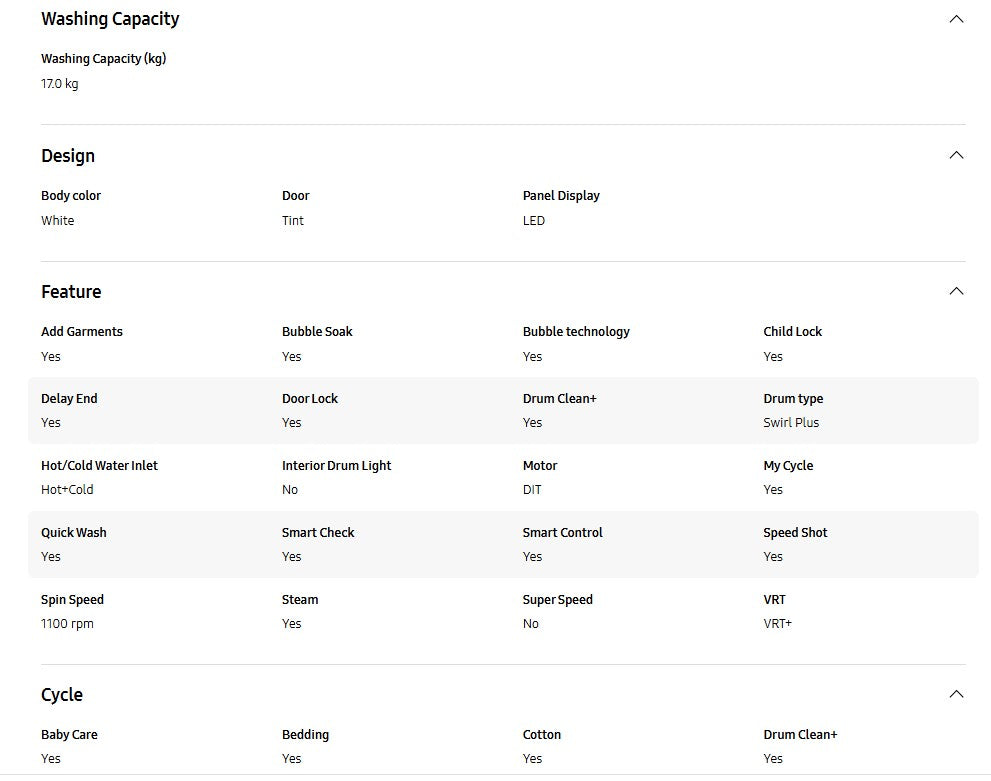Collapse the Washing Capacity section chevron
Viewport: 991px width, 781px height.
pyautogui.click(x=956, y=19)
